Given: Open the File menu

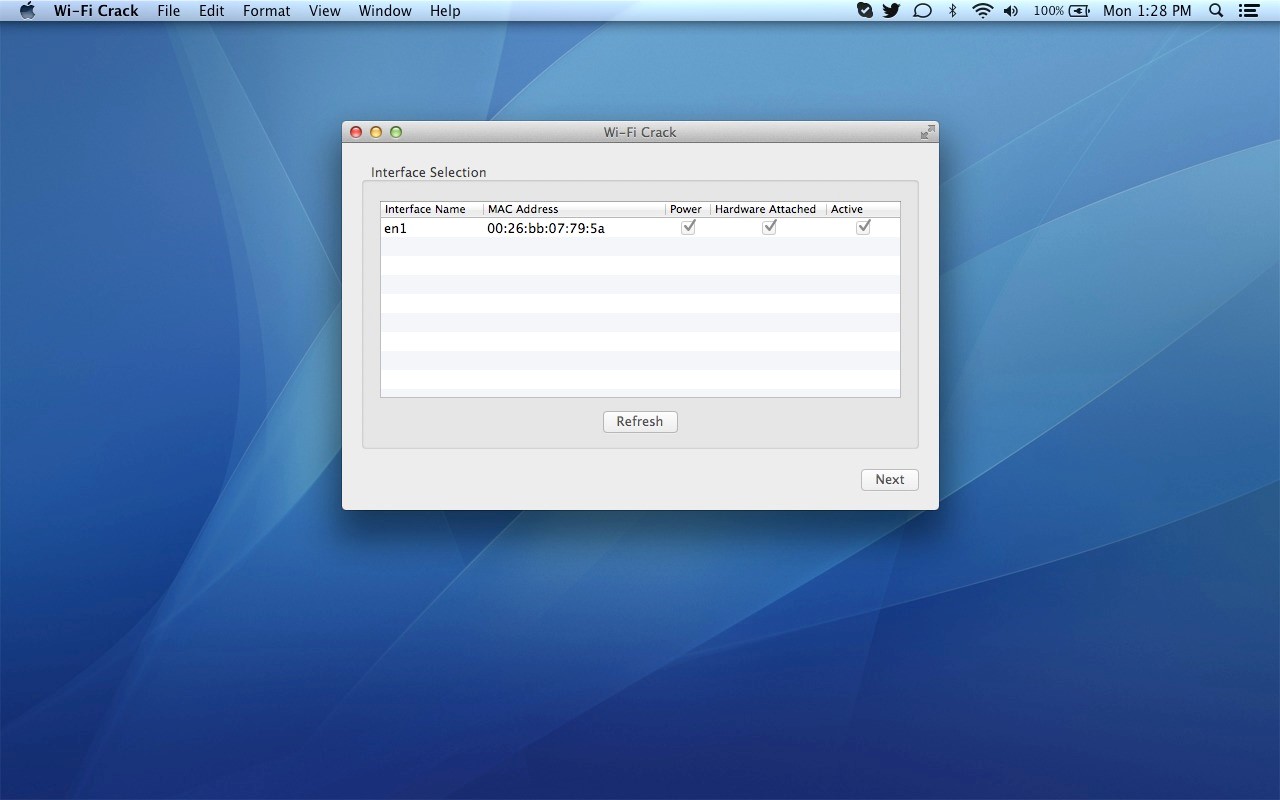Looking at the screenshot, I should [x=168, y=11].
